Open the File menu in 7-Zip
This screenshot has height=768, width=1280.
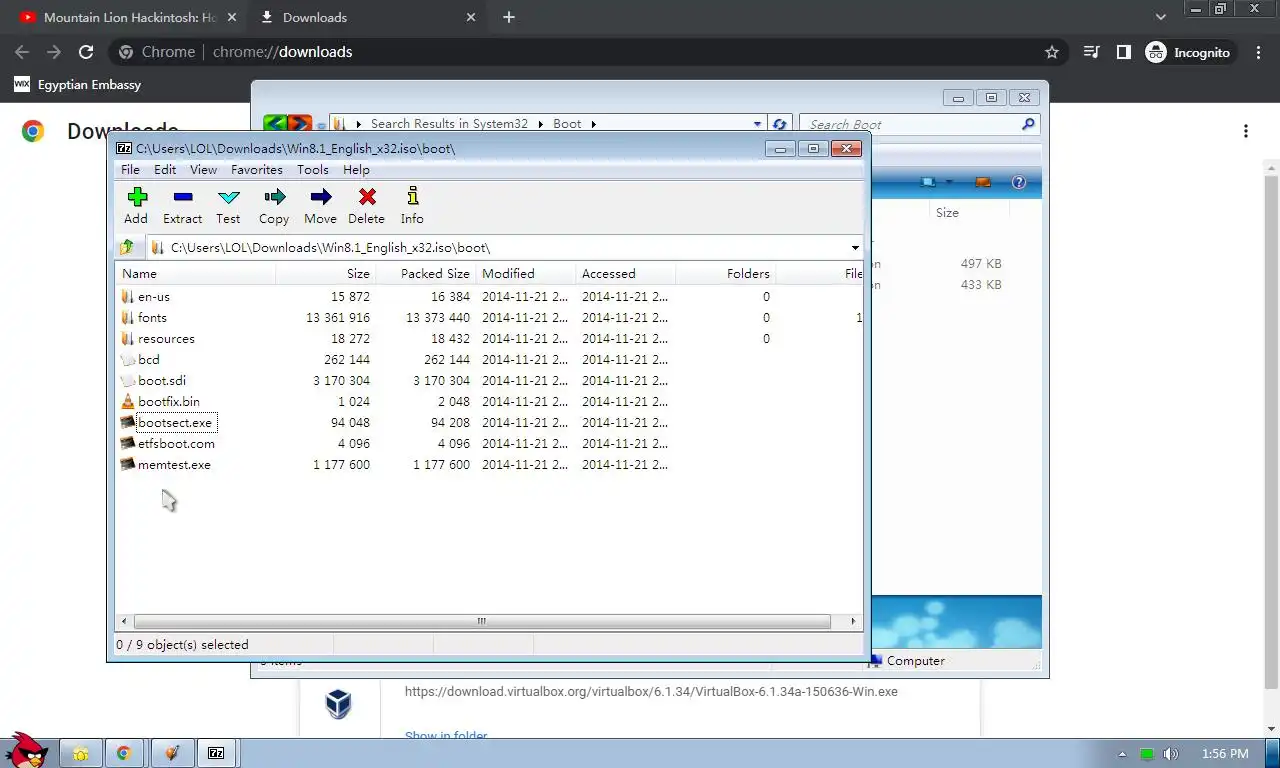(x=130, y=170)
